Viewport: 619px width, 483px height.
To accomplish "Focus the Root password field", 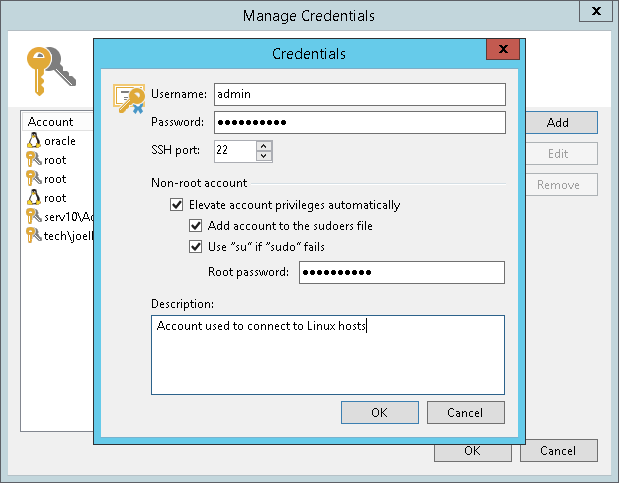I will (401, 272).
